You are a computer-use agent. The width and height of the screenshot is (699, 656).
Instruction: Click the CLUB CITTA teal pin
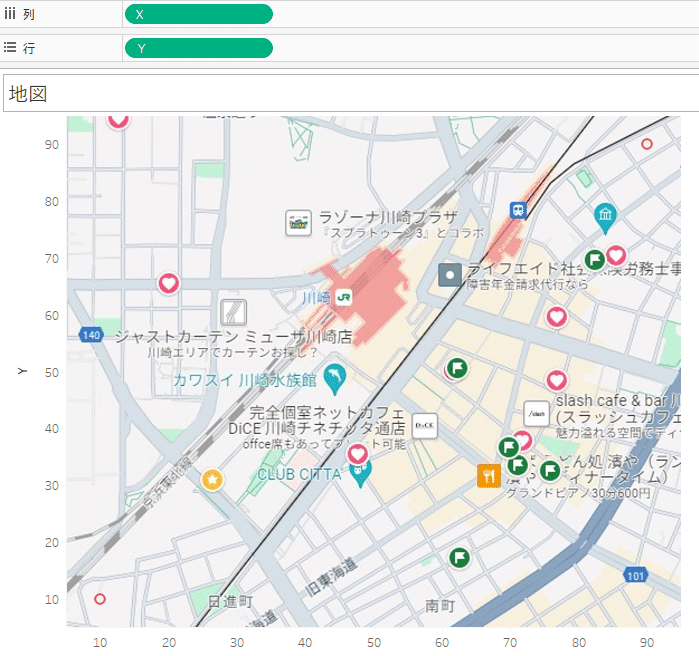360,474
